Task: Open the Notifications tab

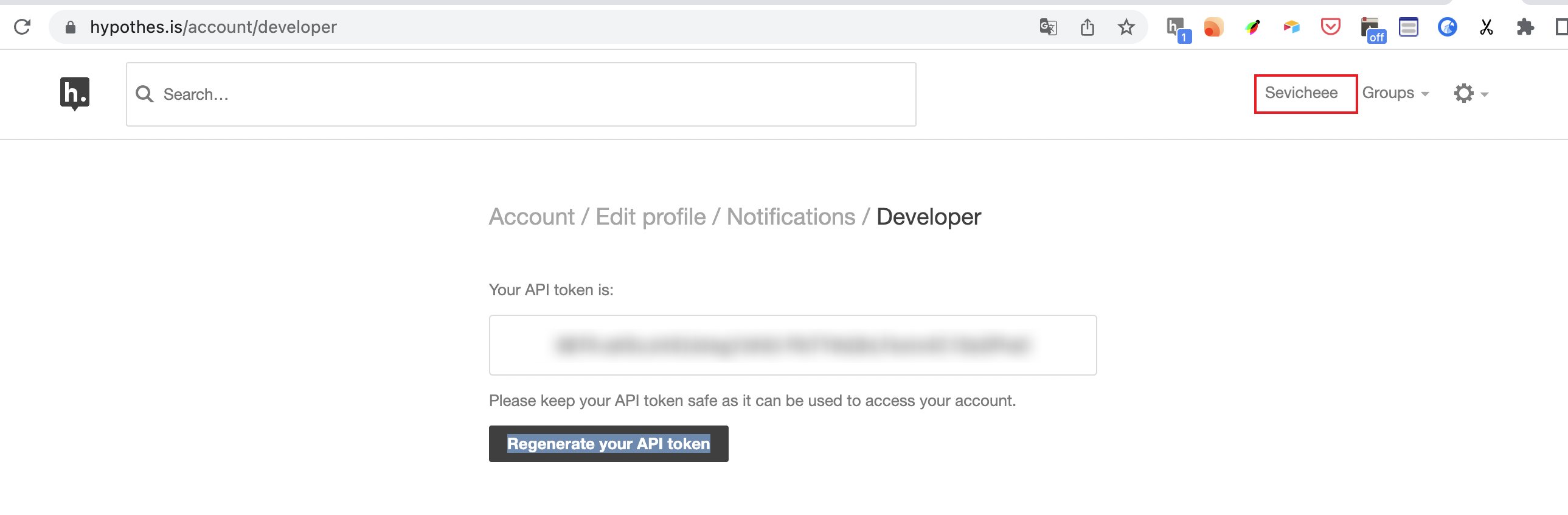Action: (x=791, y=217)
